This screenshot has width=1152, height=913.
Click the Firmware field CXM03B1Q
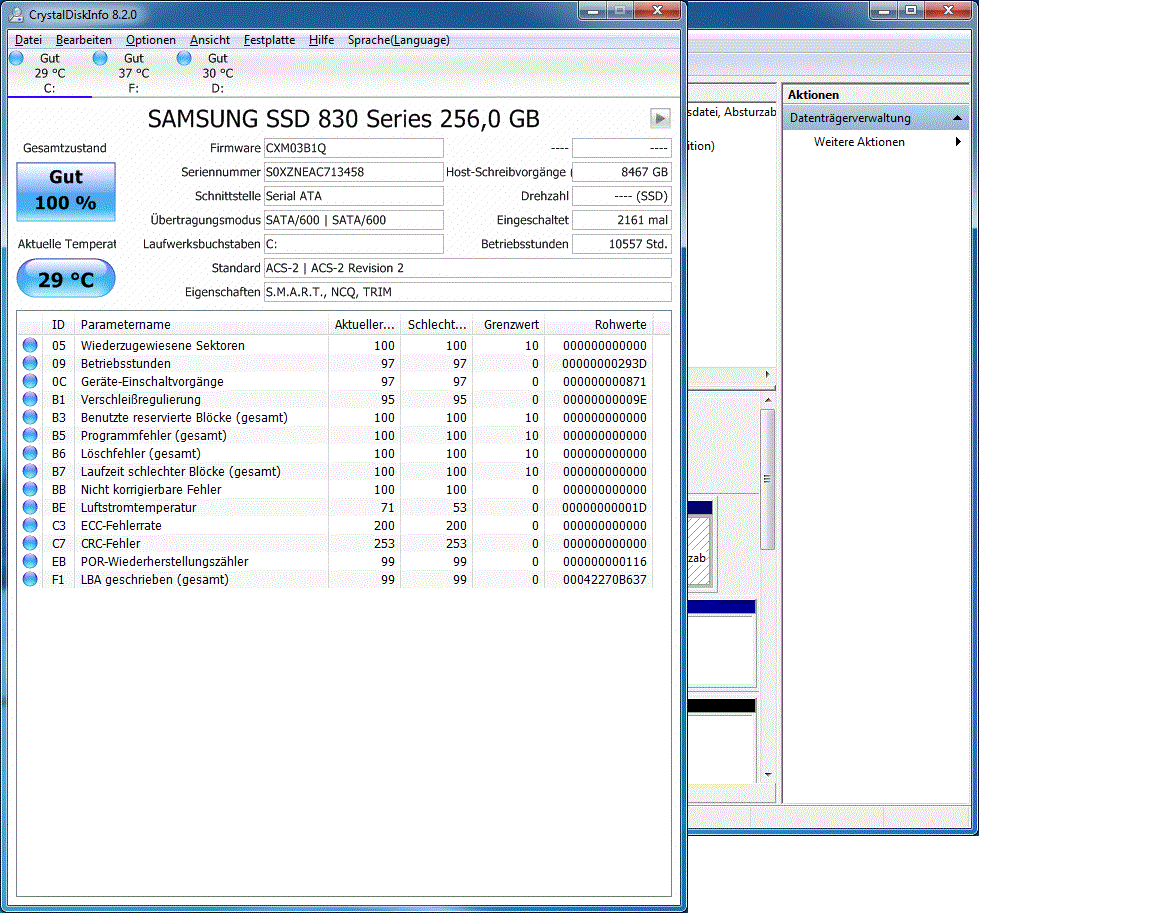point(353,148)
